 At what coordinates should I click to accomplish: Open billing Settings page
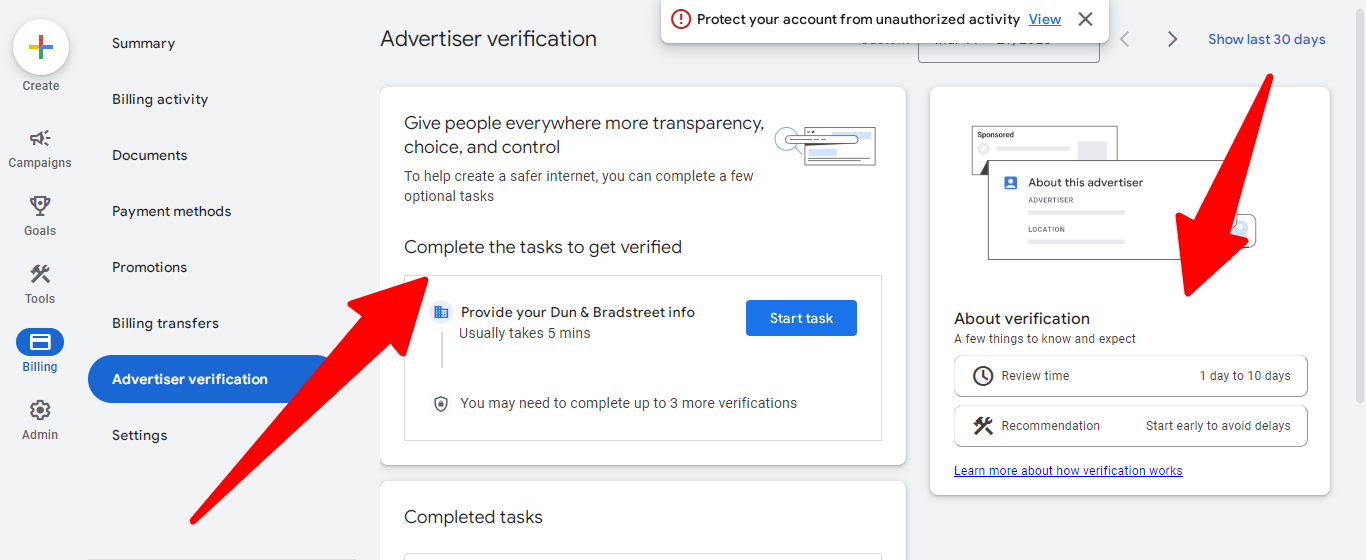pyautogui.click(x=140, y=435)
